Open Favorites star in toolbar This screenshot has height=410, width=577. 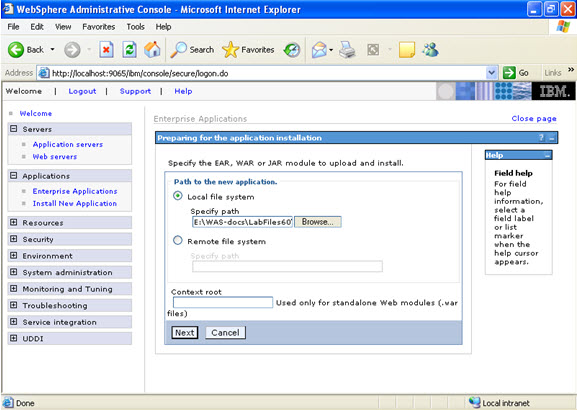coord(230,50)
